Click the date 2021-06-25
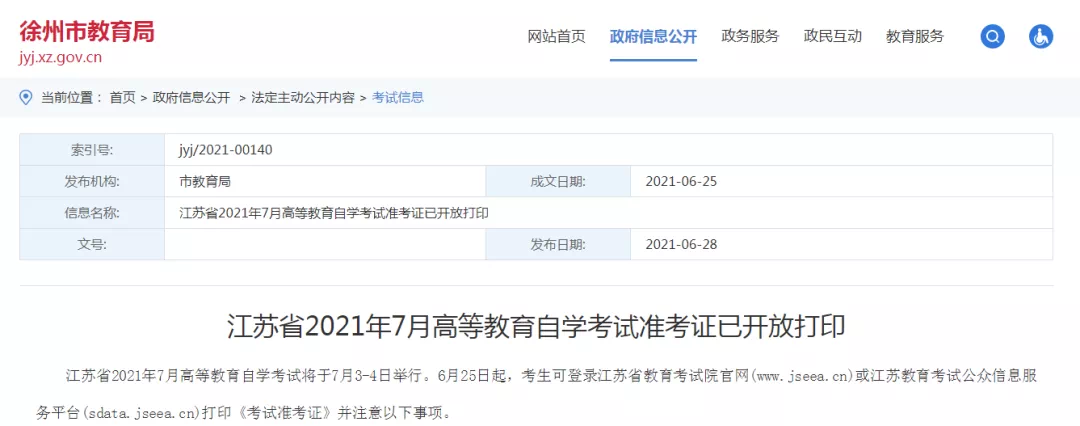 point(681,182)
